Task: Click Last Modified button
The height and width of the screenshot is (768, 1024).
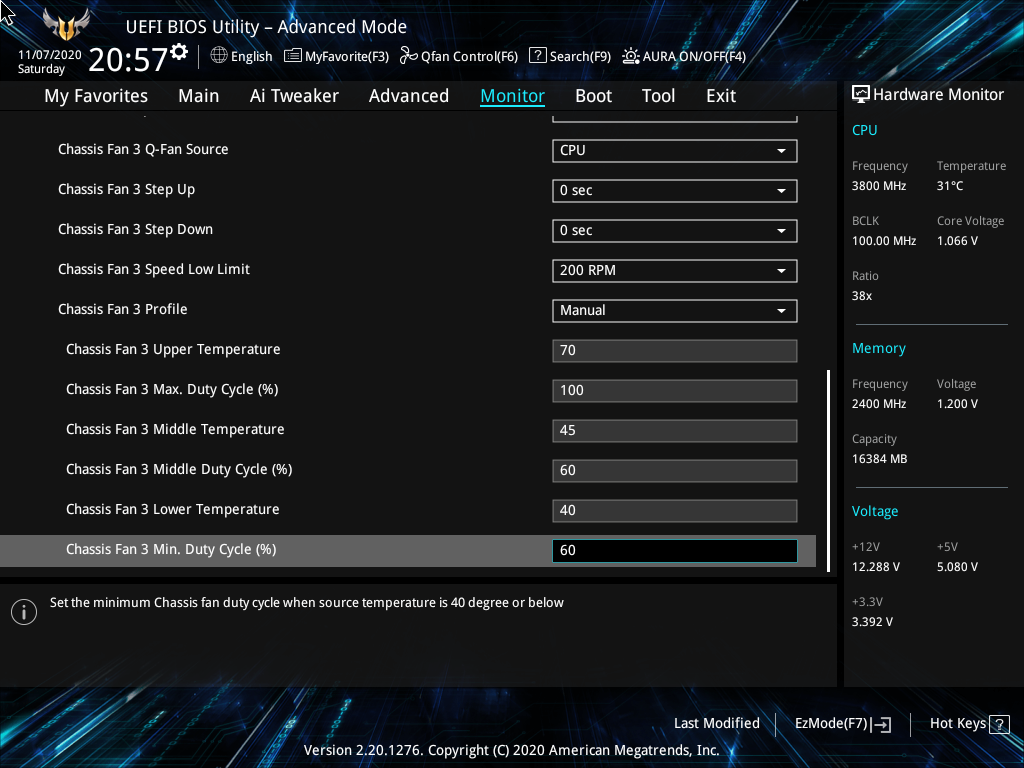Action: point(716,724)
